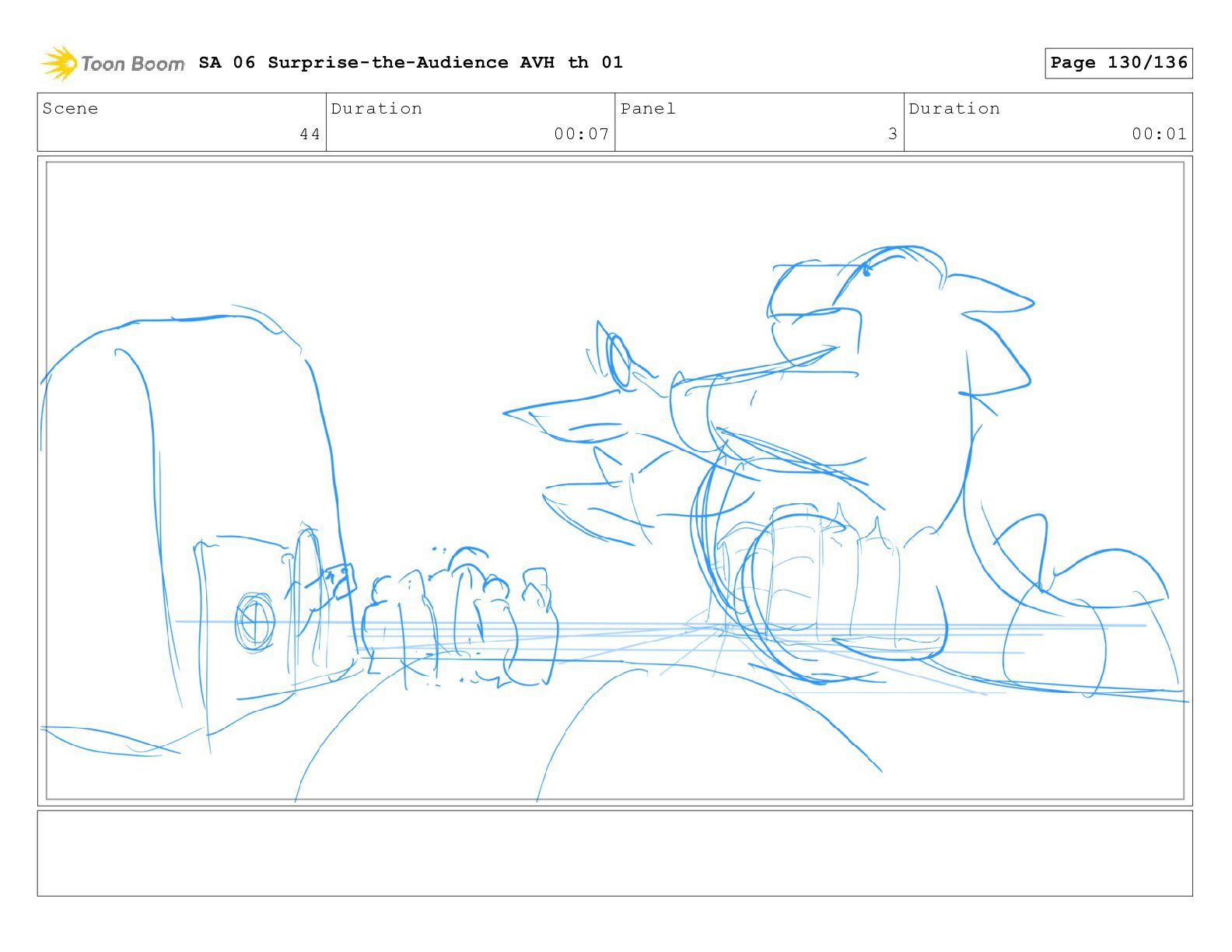1232x952 pixels.
Task: Click the Toon Boom logo
Action: pyautogui.click(x=113, y=63)
